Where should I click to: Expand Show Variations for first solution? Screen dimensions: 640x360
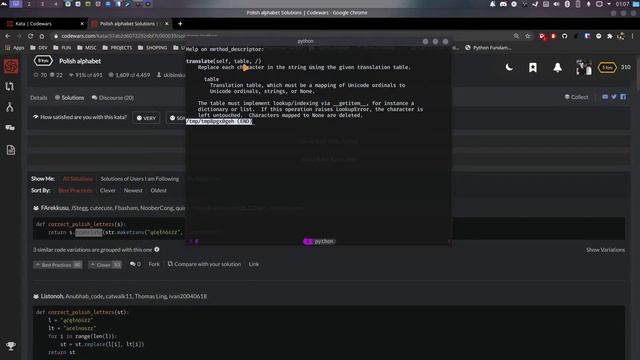605,249
